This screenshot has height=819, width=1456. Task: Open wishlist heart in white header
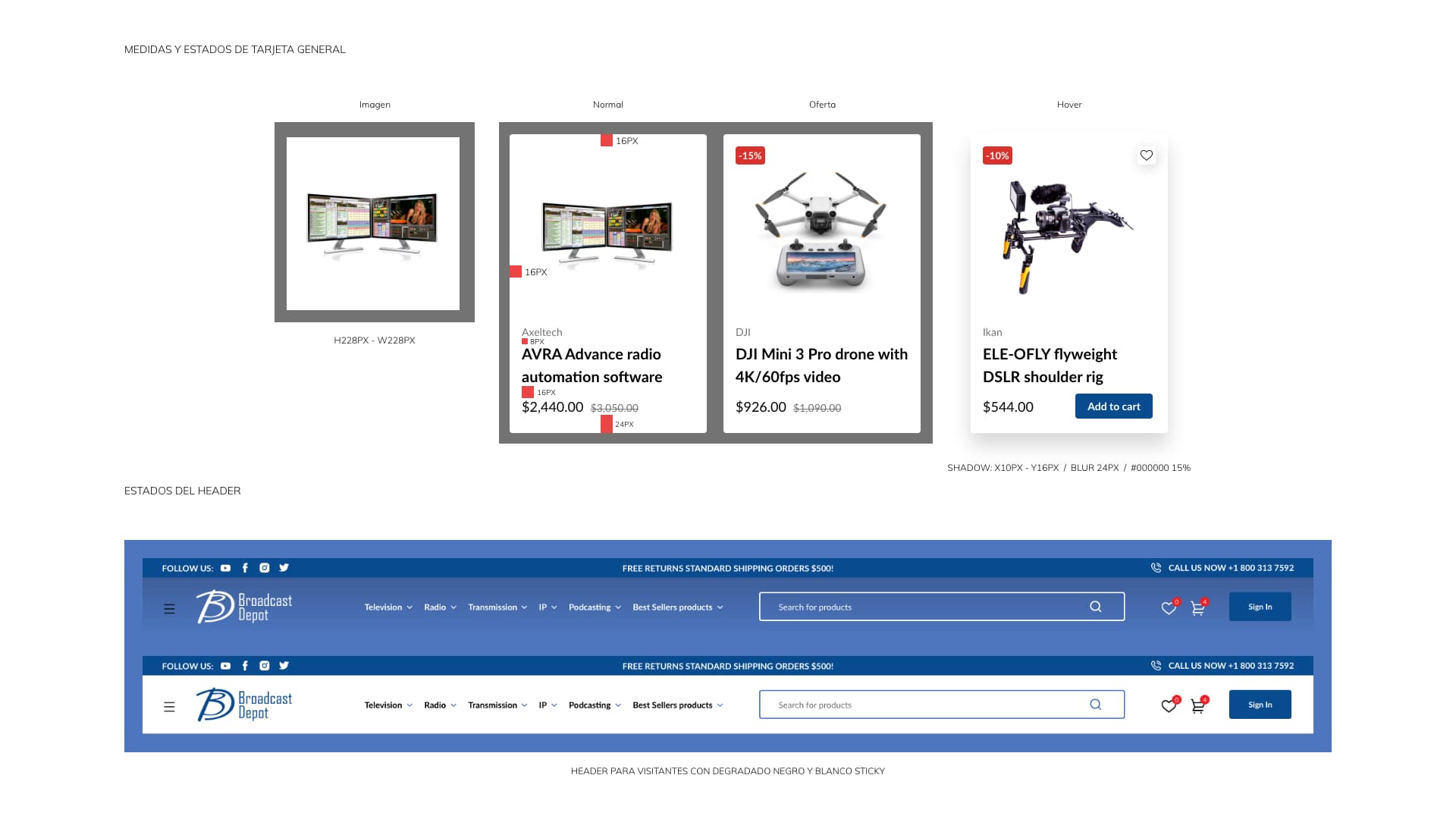pyautogui.click(x=1169, y=705)
